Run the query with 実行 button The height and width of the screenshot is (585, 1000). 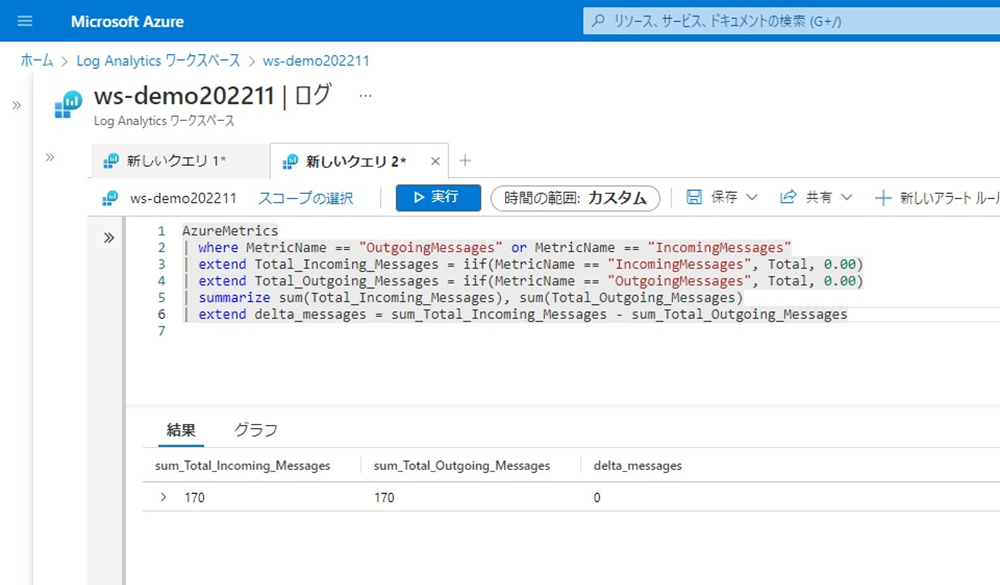click(438, 198)
